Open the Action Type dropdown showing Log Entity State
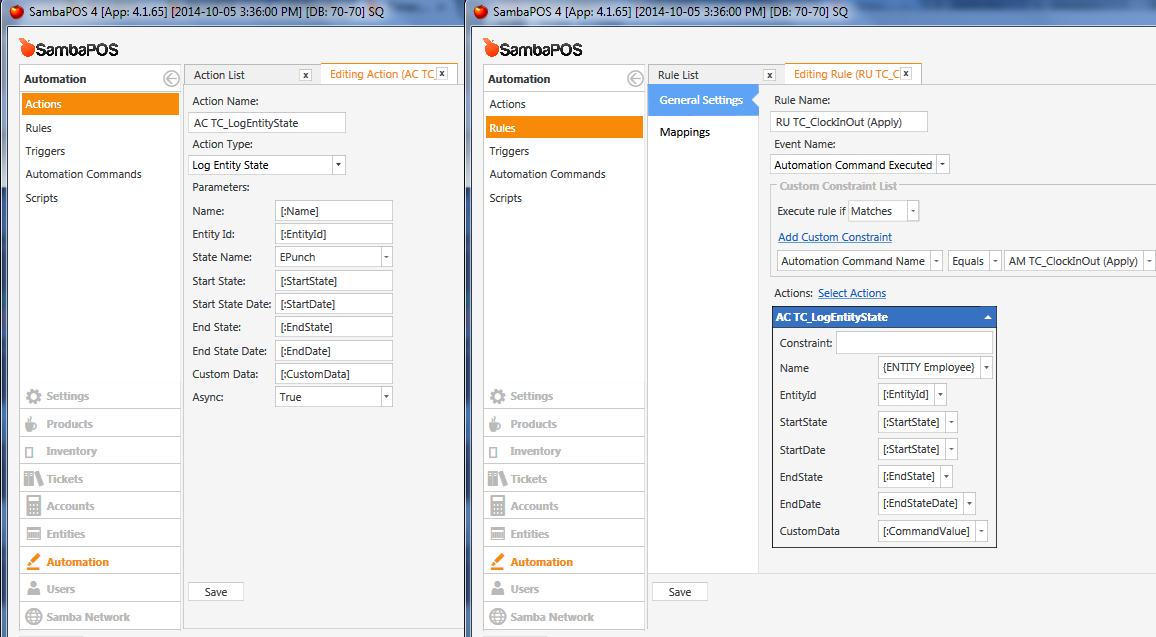Viewport: 1156px width, 637px height. coord(338,165)
